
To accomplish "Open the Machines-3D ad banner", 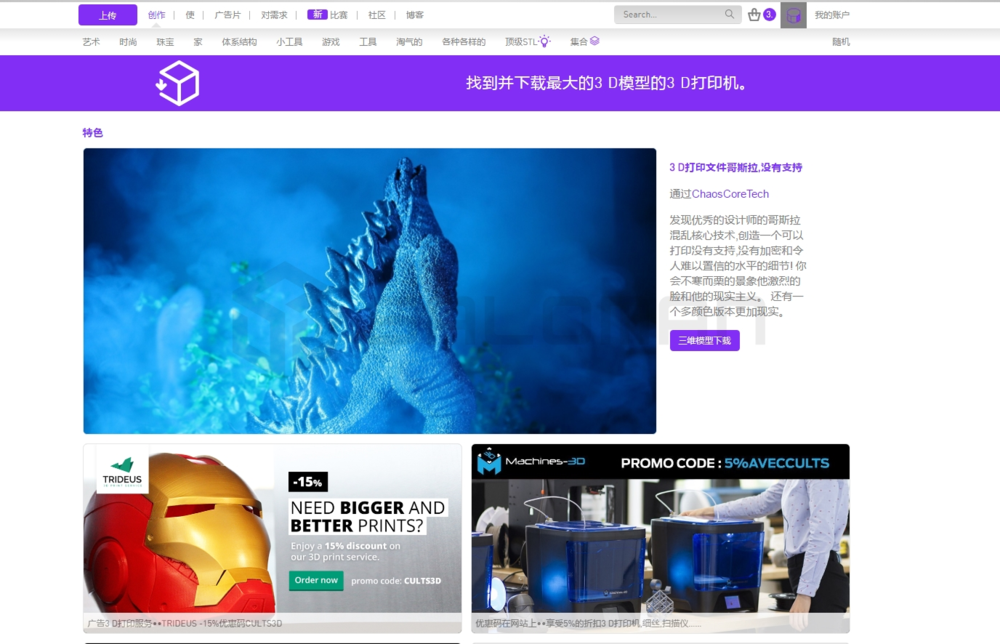I will (x=661, y=539).
